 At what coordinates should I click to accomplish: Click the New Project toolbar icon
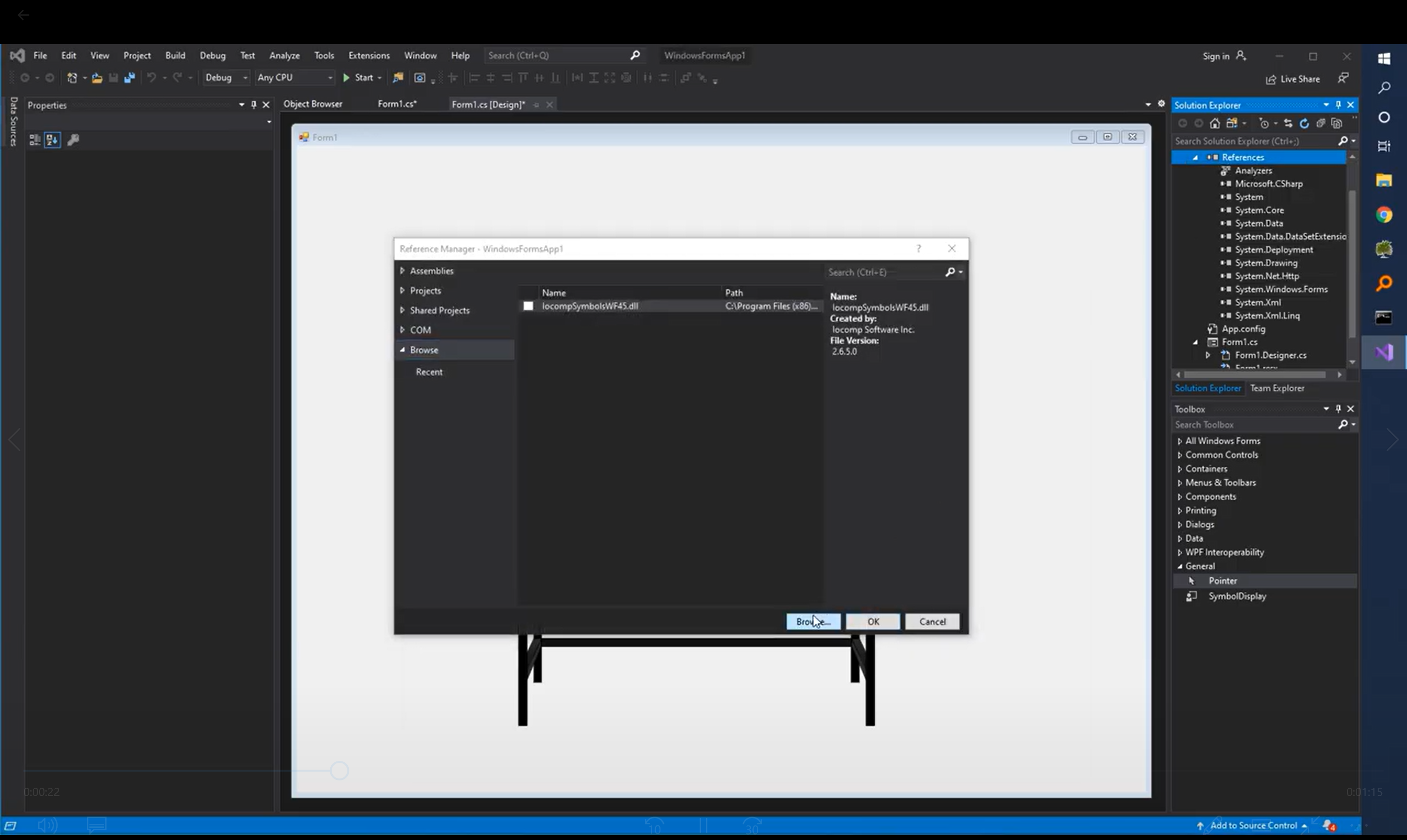pyautogui.click(x=72, y=78)
